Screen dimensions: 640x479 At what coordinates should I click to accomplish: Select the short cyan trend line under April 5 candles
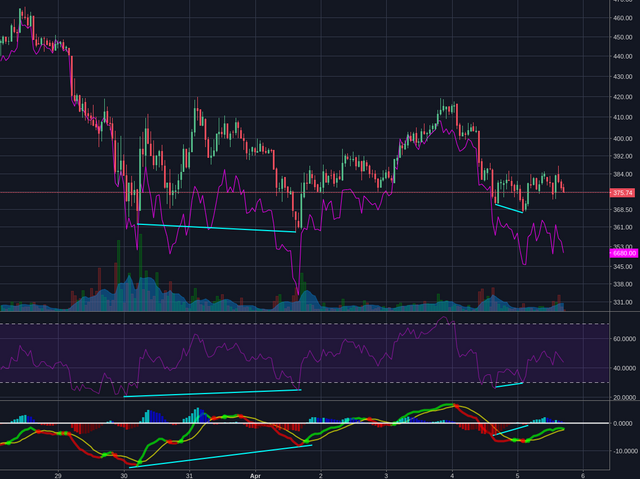(509, 208)
